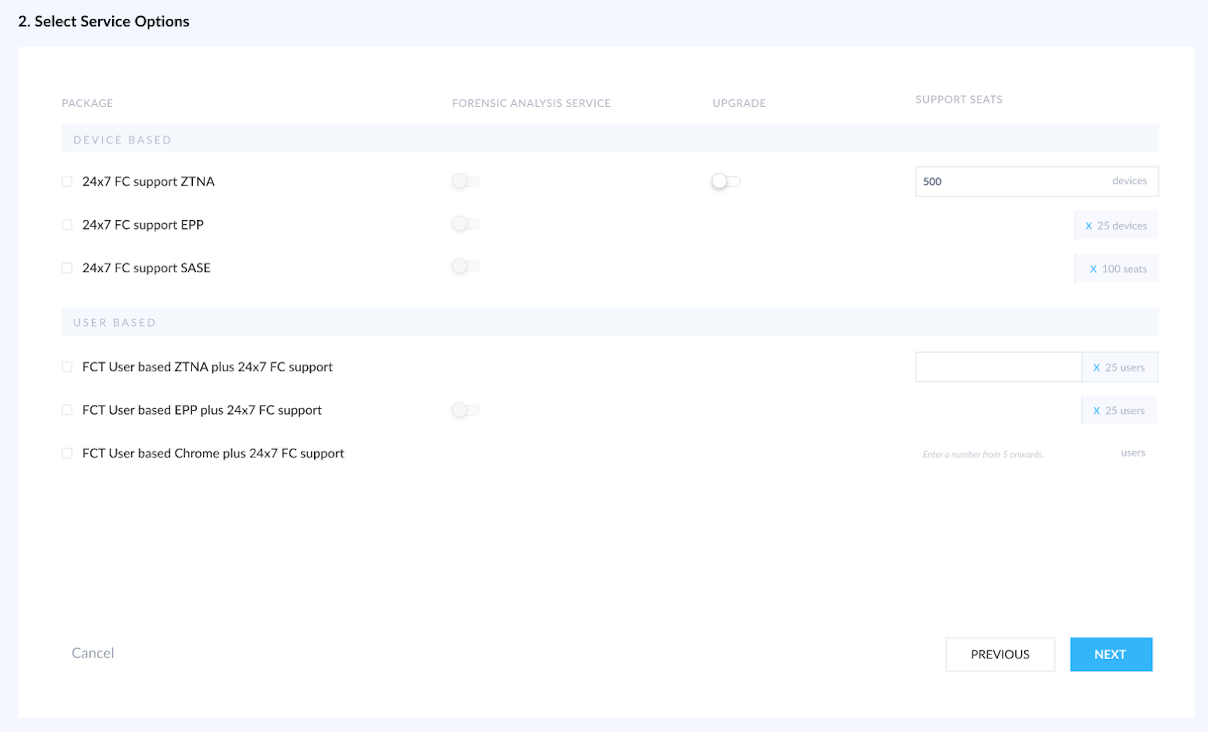Click the NEXT button
Image resolution: width=1208 pixels, height=732 pixels.
click(1110, 654)
